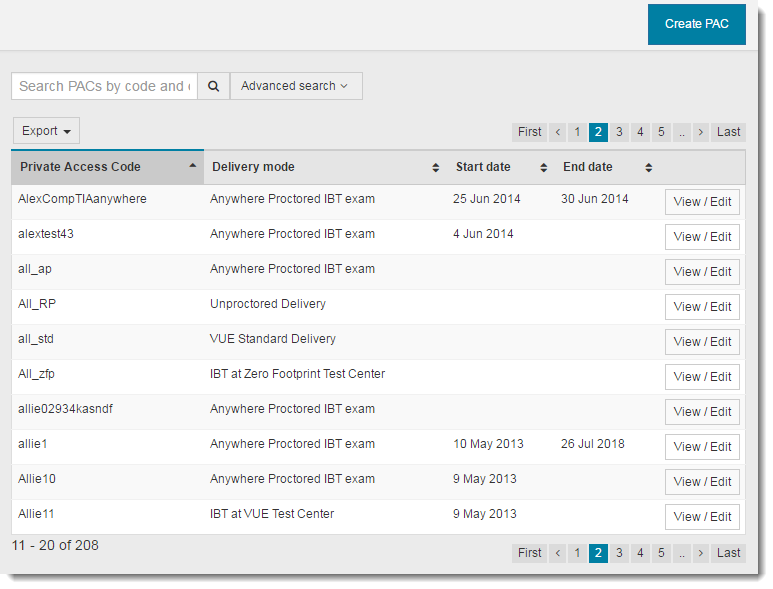Go to First page in bottom pagination

coord(529,553)
